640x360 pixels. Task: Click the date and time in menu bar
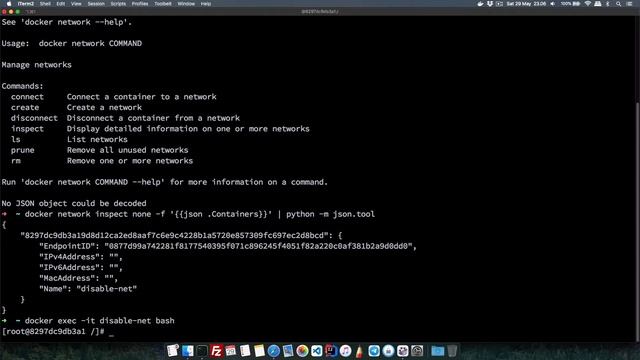(526, 4)
